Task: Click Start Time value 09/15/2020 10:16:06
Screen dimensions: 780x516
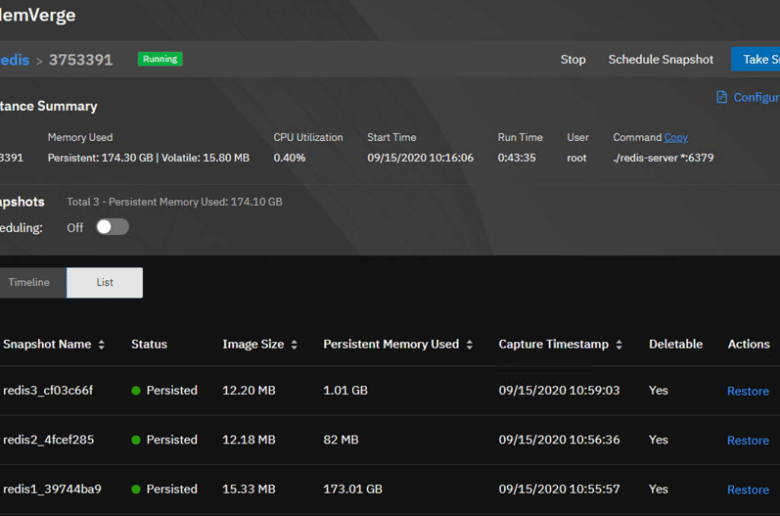Action: pos(420,158)
